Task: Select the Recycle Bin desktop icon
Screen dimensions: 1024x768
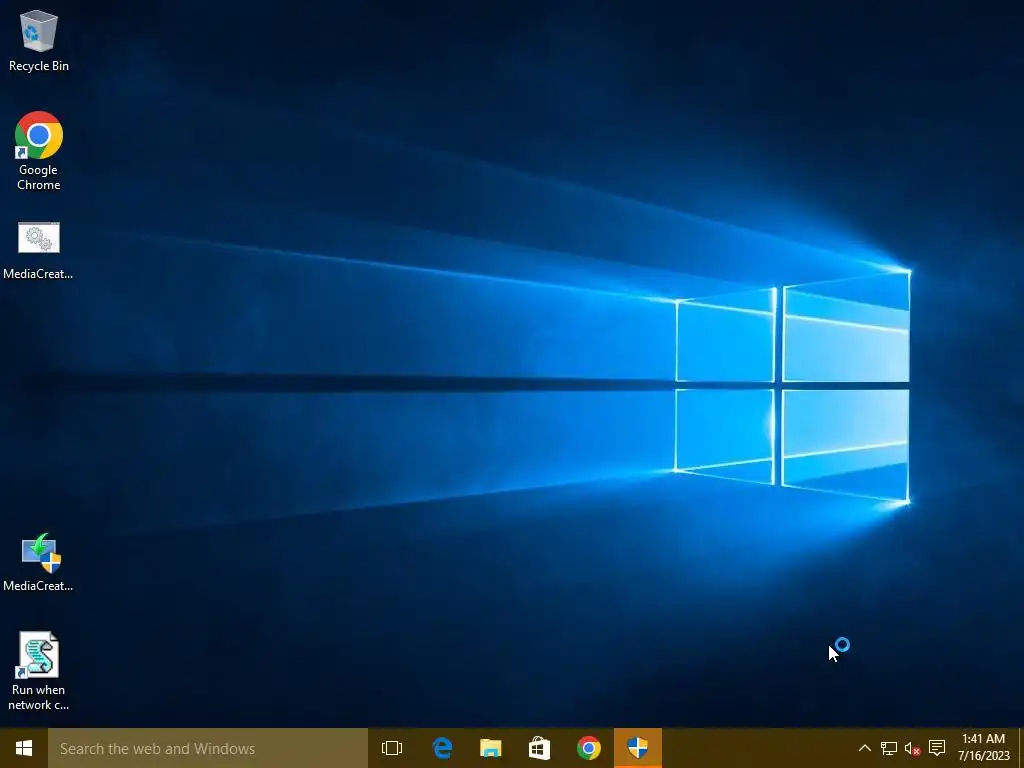Action: tap(39, 40)
